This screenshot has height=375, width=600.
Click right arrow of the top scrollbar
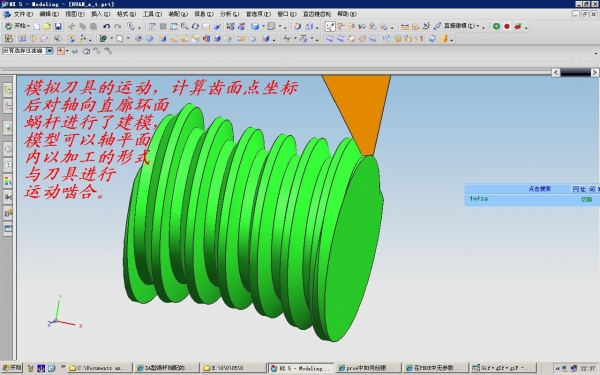[595, 72]
